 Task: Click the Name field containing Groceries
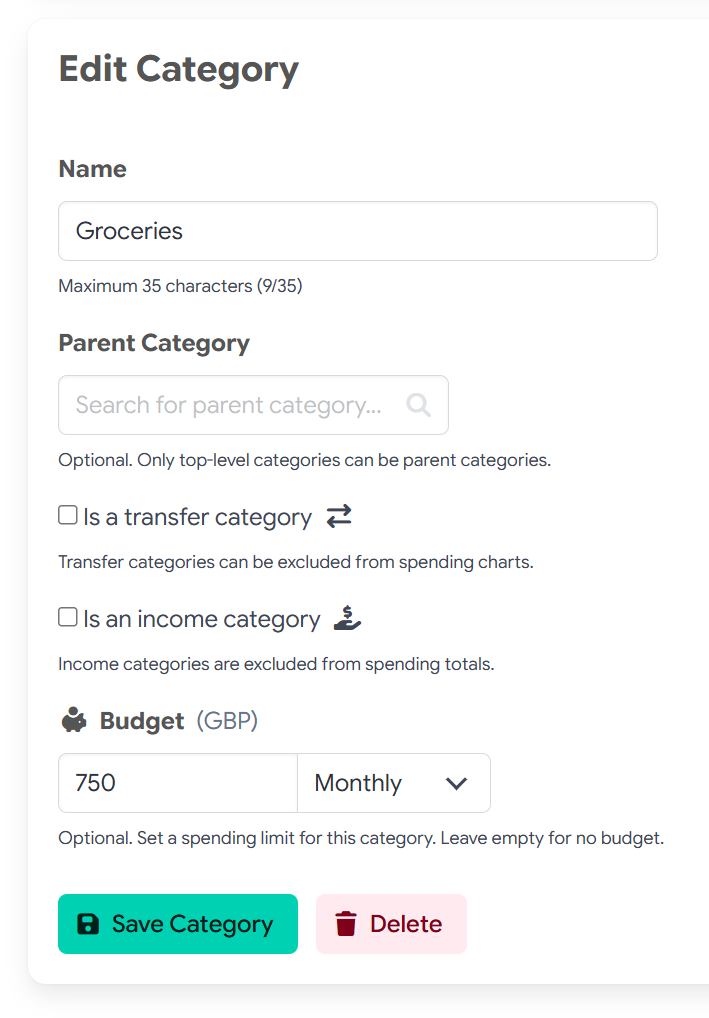[357, 231]
